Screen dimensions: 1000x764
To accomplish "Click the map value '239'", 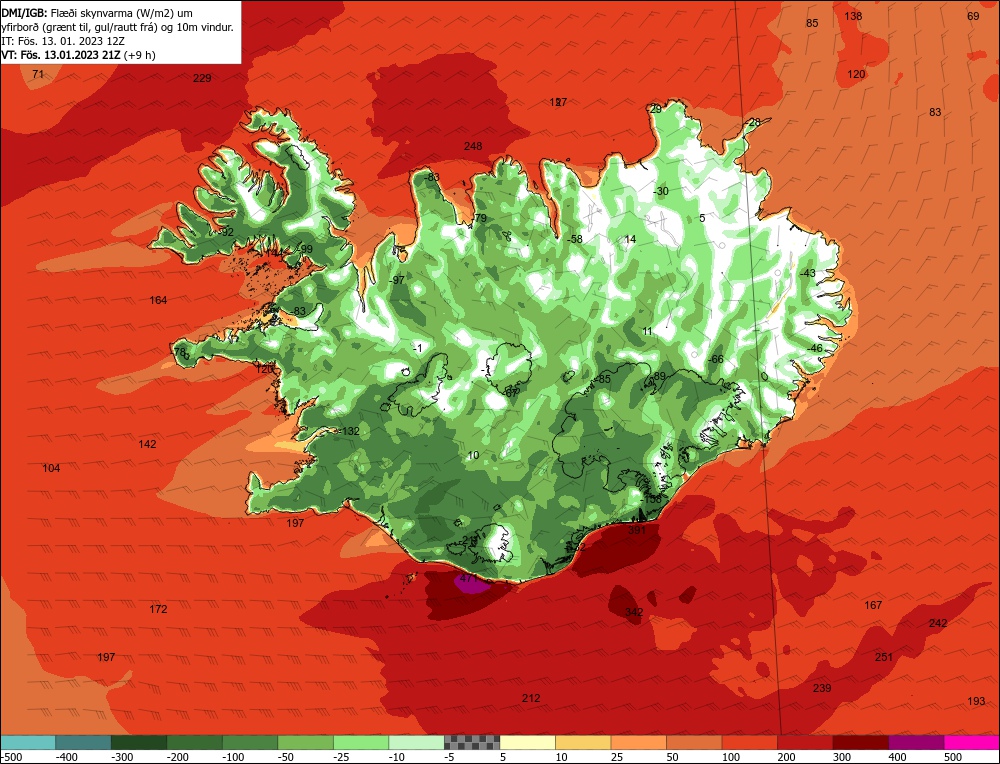I will (822, 688).
